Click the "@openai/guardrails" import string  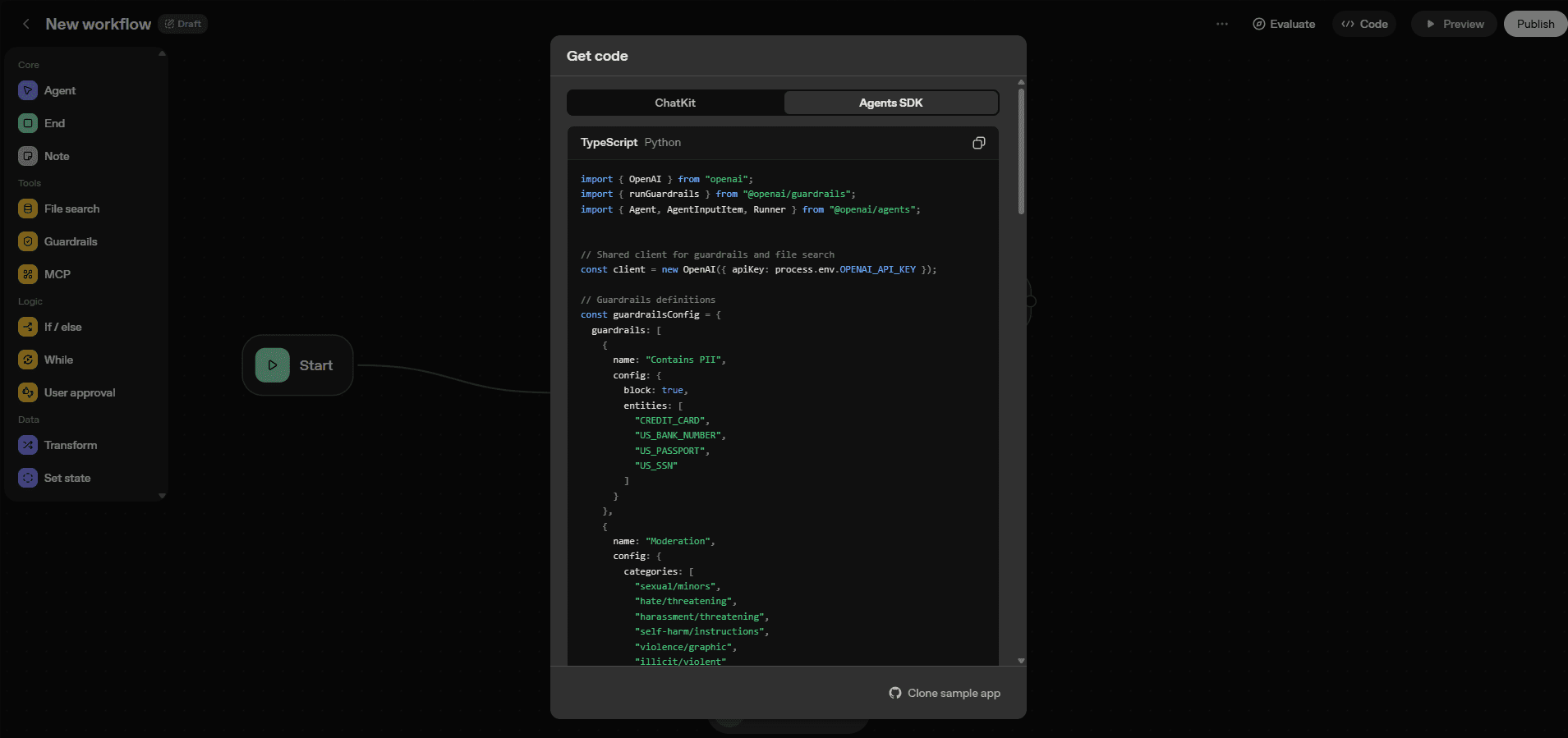click(796, 194)
